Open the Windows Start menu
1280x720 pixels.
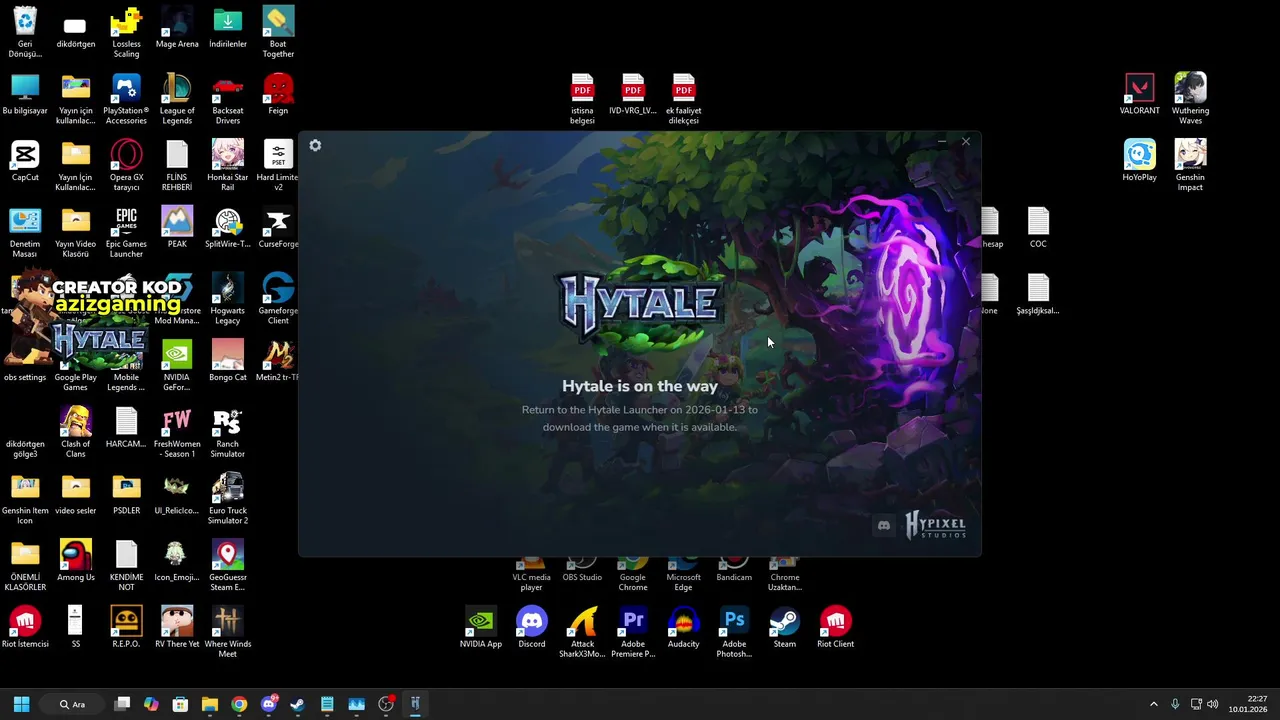tap(21, 704)
